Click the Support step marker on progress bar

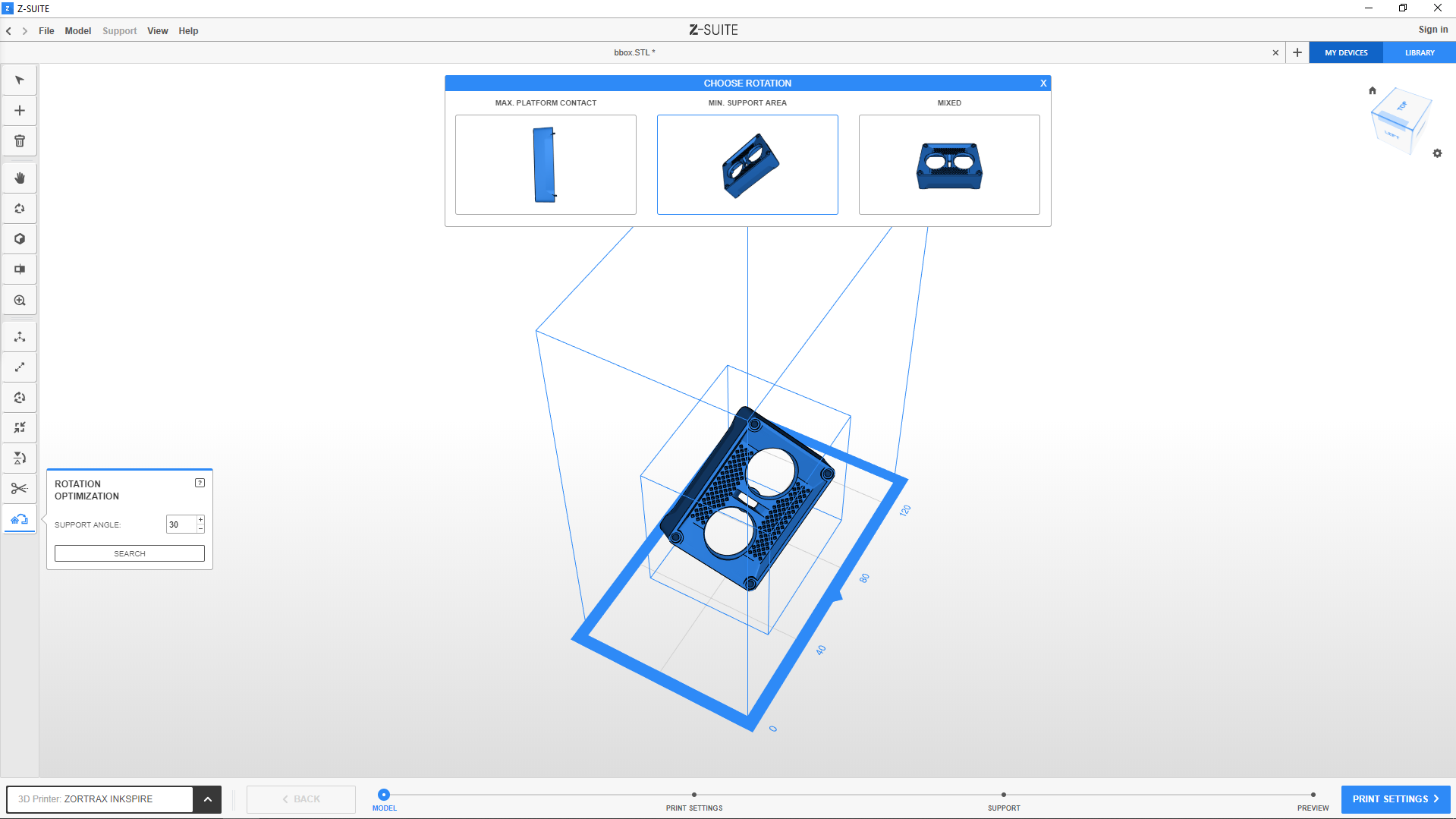1003,795
